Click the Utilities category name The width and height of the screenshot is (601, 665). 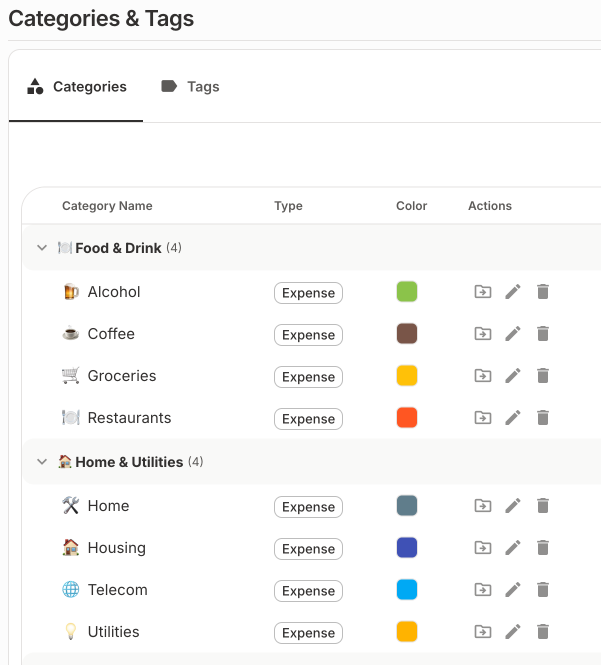click(113, 631)
